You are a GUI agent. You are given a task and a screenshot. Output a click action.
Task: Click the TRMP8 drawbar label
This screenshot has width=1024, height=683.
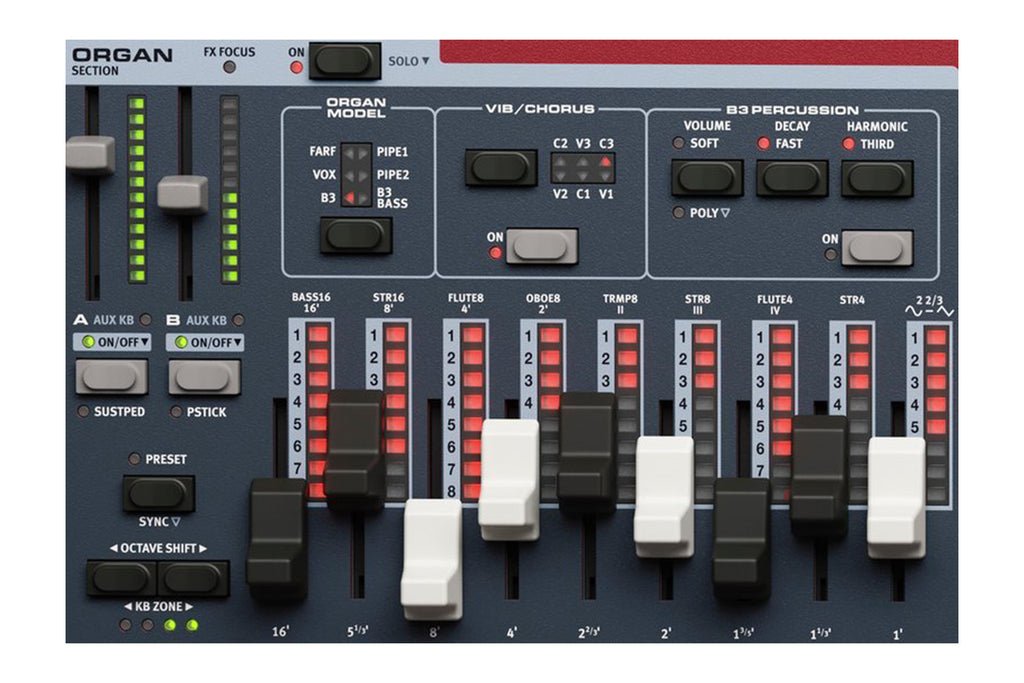click(x=620, y=298)
